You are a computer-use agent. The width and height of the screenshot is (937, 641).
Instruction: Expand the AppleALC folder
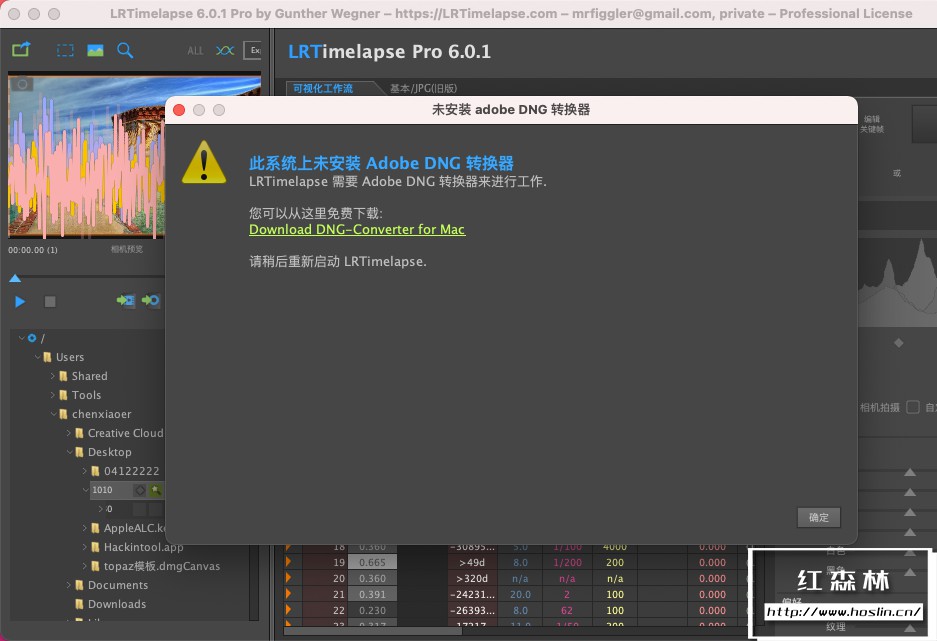(x=85, y=528)
